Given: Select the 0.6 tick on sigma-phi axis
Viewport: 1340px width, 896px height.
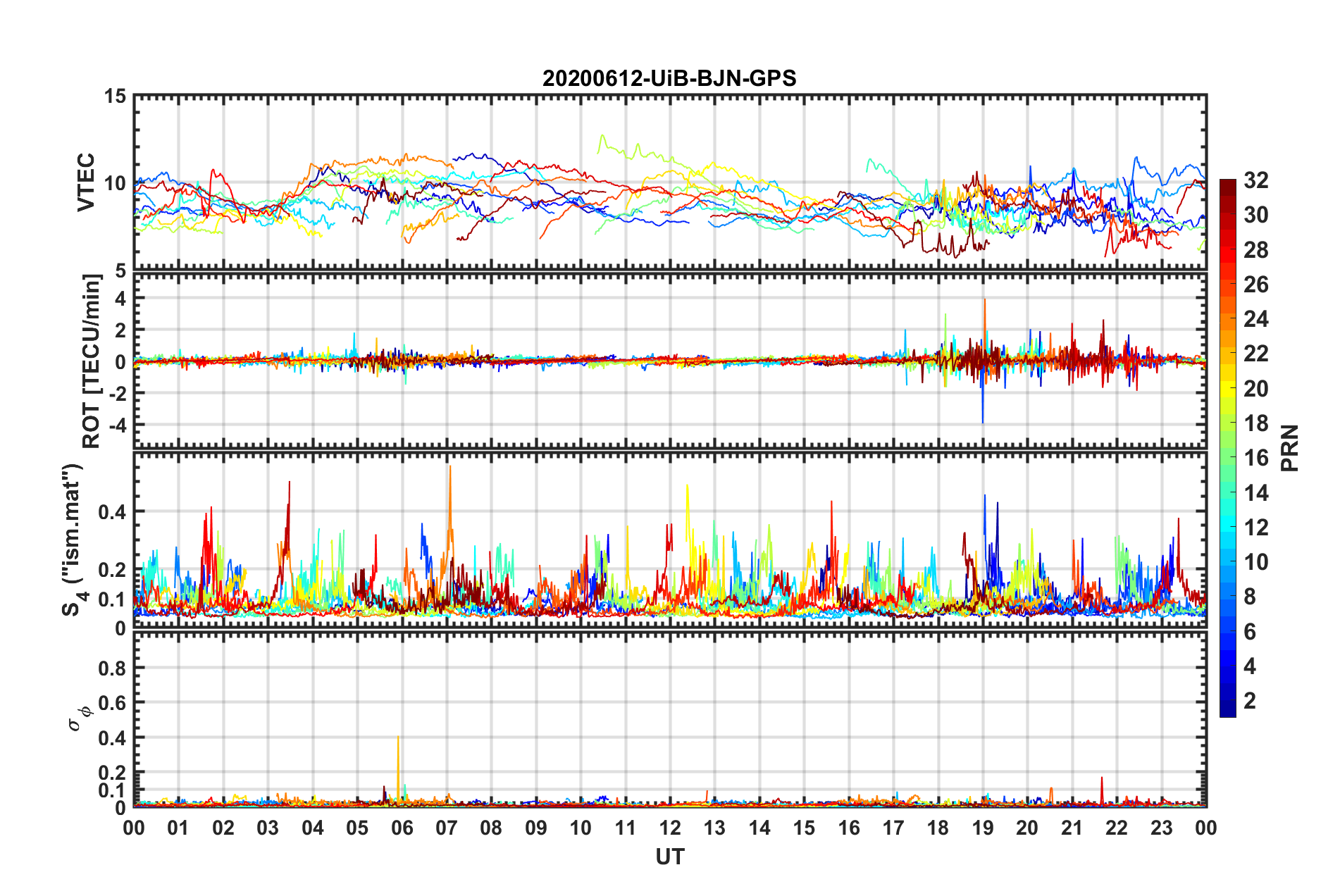Looking at the screenshot, I should [x=112, y=703].
